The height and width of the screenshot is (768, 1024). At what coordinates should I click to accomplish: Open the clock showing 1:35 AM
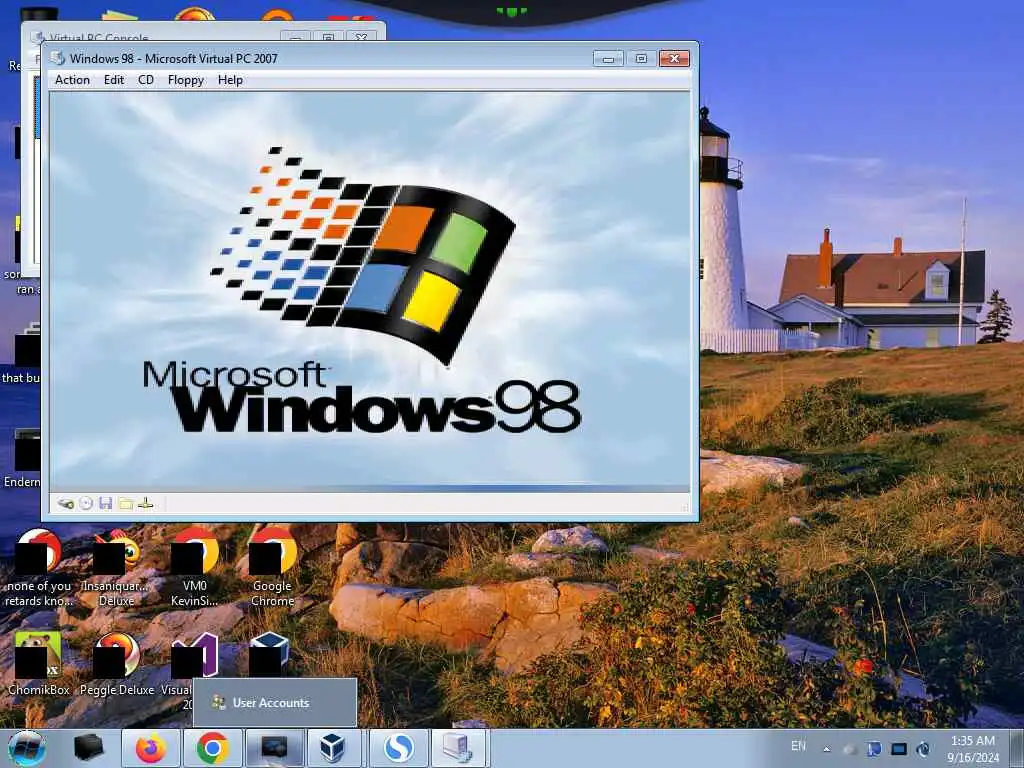point(973,749)
